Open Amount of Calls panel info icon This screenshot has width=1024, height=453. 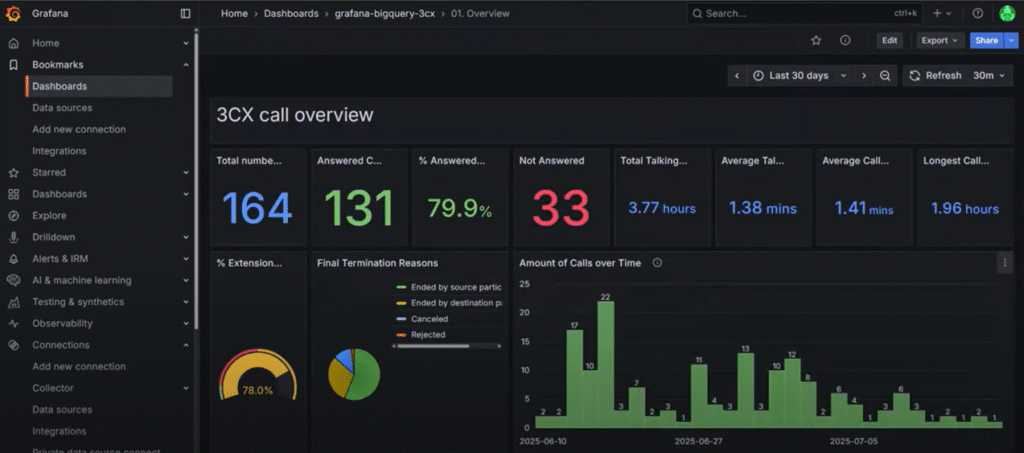[657, 263]
